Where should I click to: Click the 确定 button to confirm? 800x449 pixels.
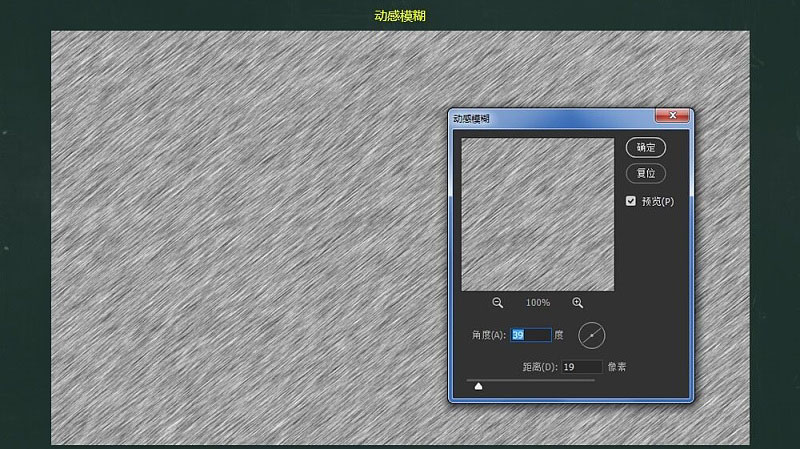645,147
